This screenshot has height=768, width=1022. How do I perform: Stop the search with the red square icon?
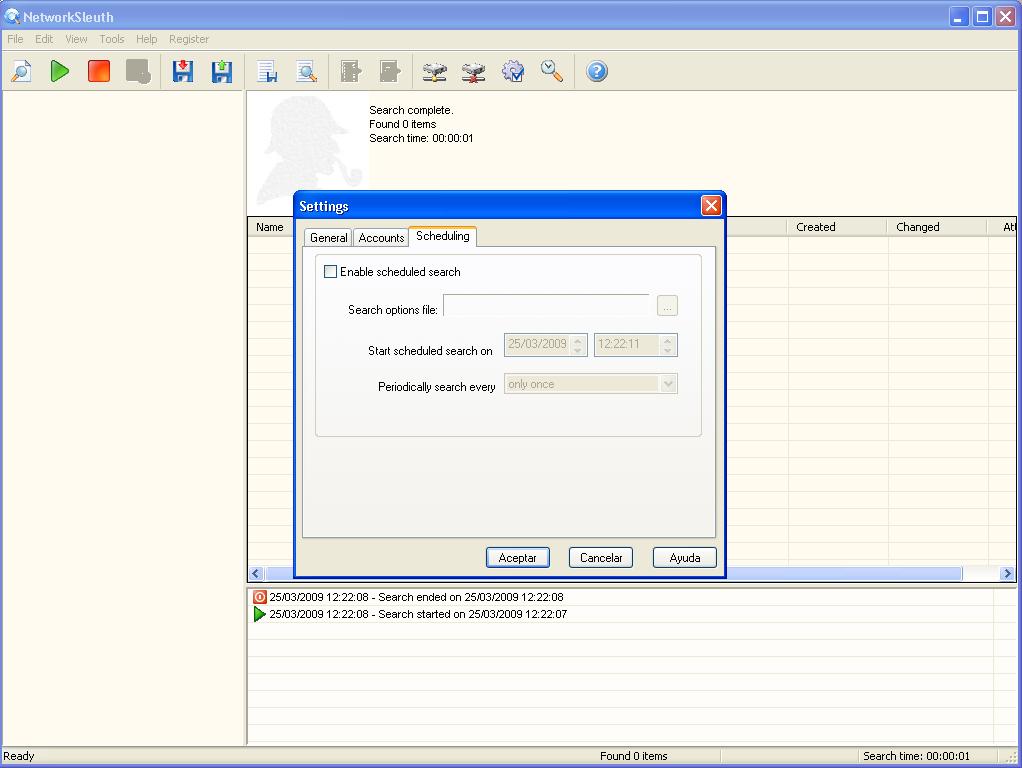[99, 71]
